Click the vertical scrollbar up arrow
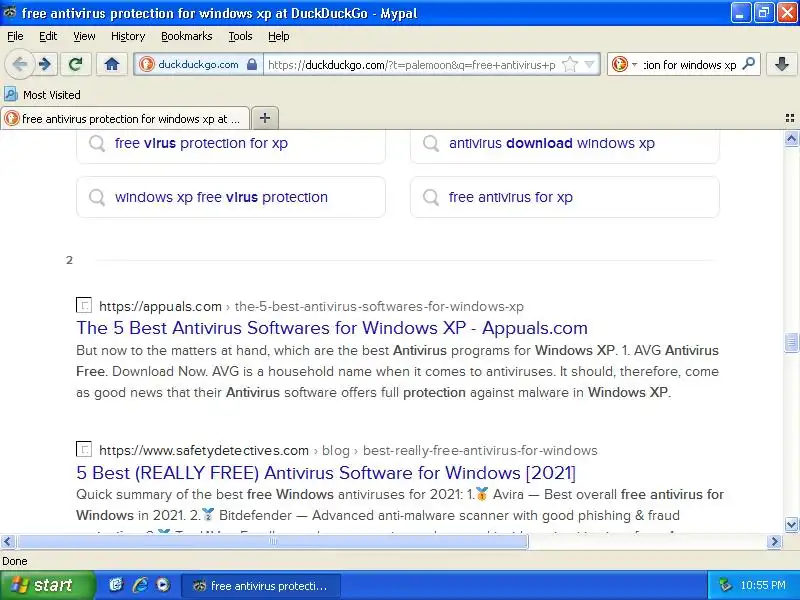800x600 pixels. (x=791, y=138)
